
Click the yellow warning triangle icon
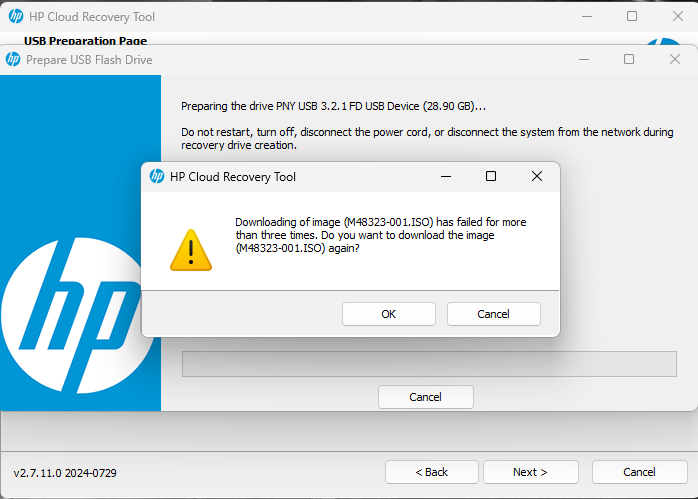pyautogui.click(x=191, y=250)
